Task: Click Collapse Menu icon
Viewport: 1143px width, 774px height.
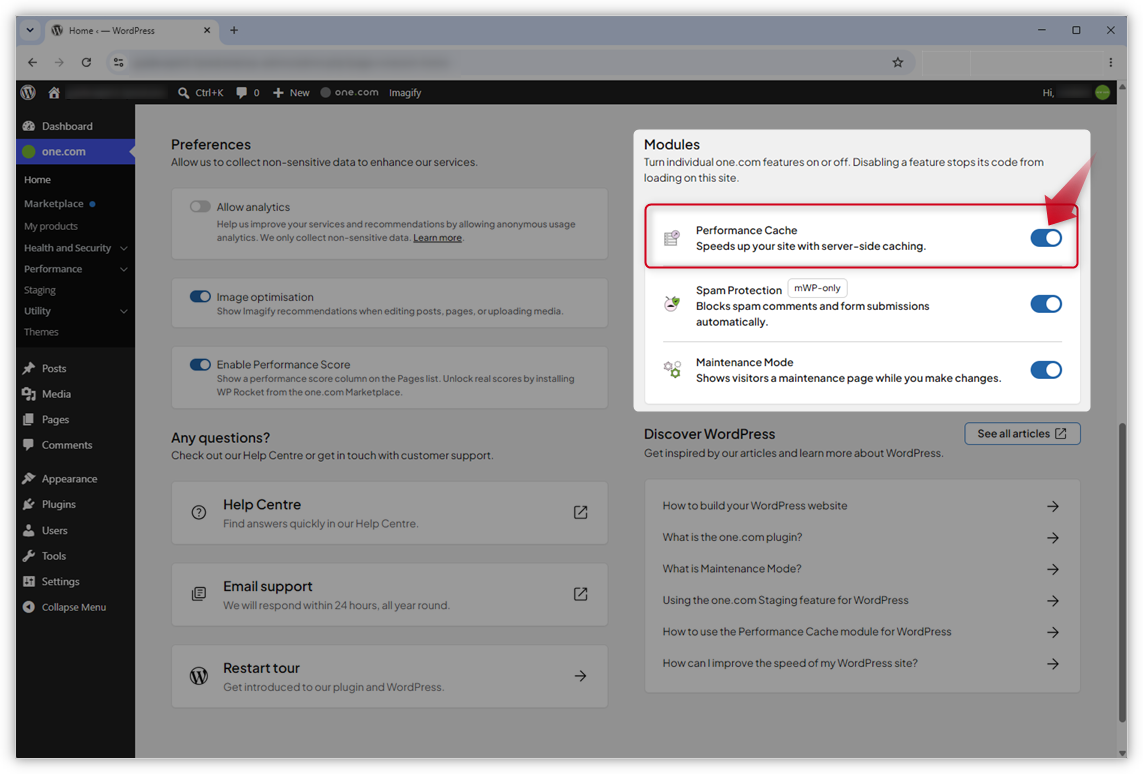Action: [28, 607]
